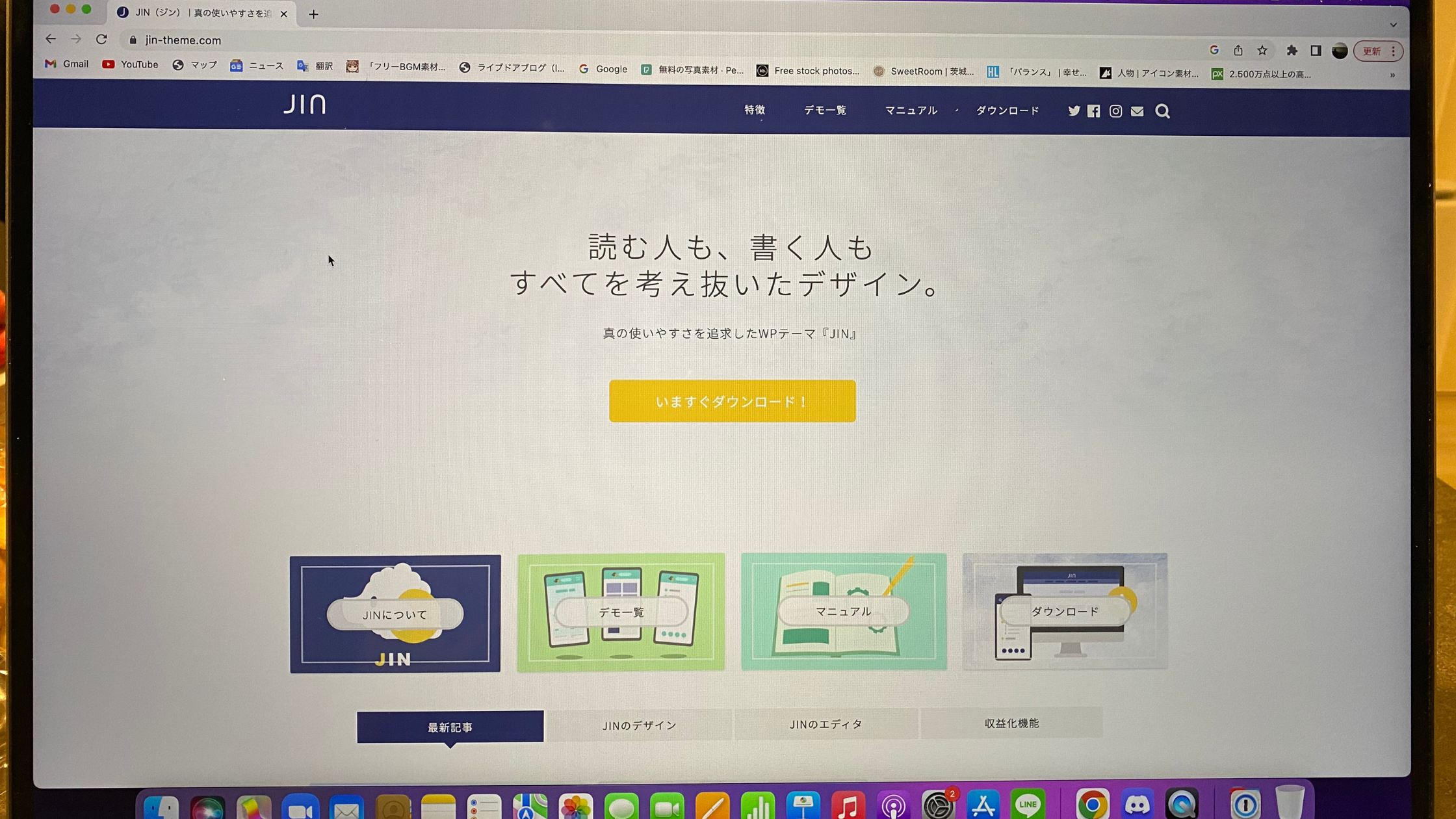The height and width of the screenshot is (819, 1456).
Task: Switch to 収益化機能 tab
Action: point(1011,723)
